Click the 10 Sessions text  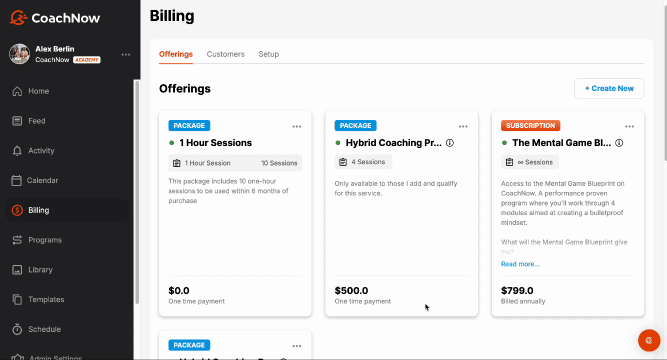pyautogui.click(x=279, y=163)
